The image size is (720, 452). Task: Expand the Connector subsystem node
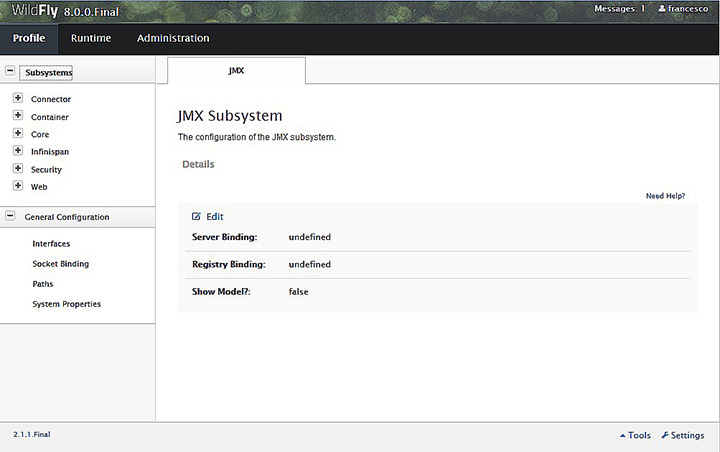[x=18, y=97]
